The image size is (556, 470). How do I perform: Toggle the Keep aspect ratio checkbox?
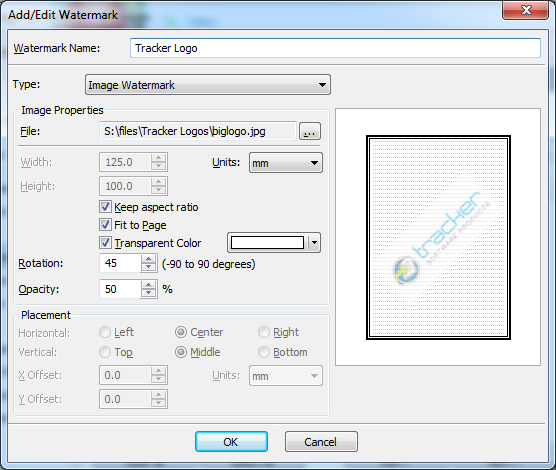(x=105, y=207)
